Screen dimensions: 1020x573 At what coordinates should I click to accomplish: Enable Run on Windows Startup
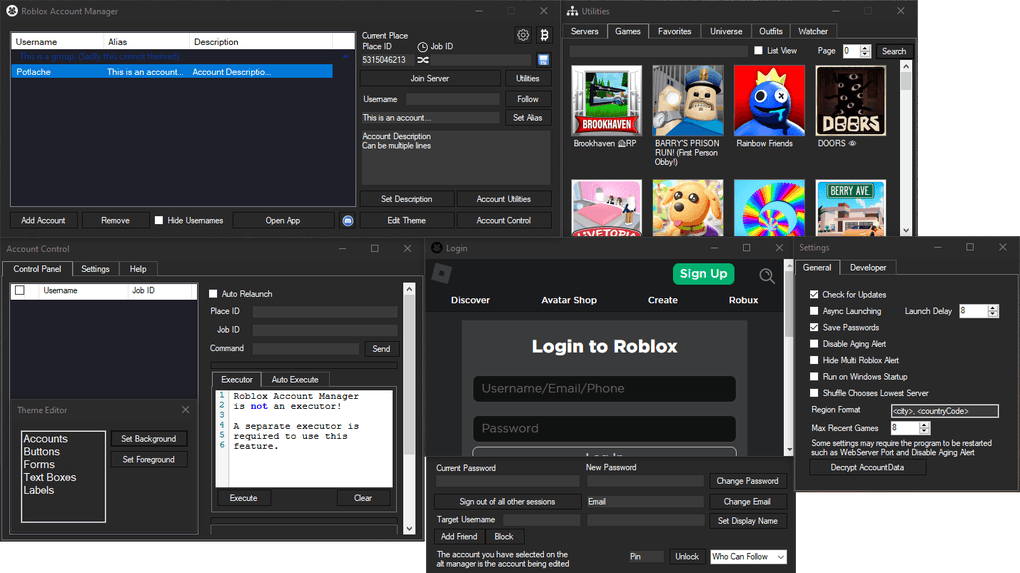(x=814, y=377)
